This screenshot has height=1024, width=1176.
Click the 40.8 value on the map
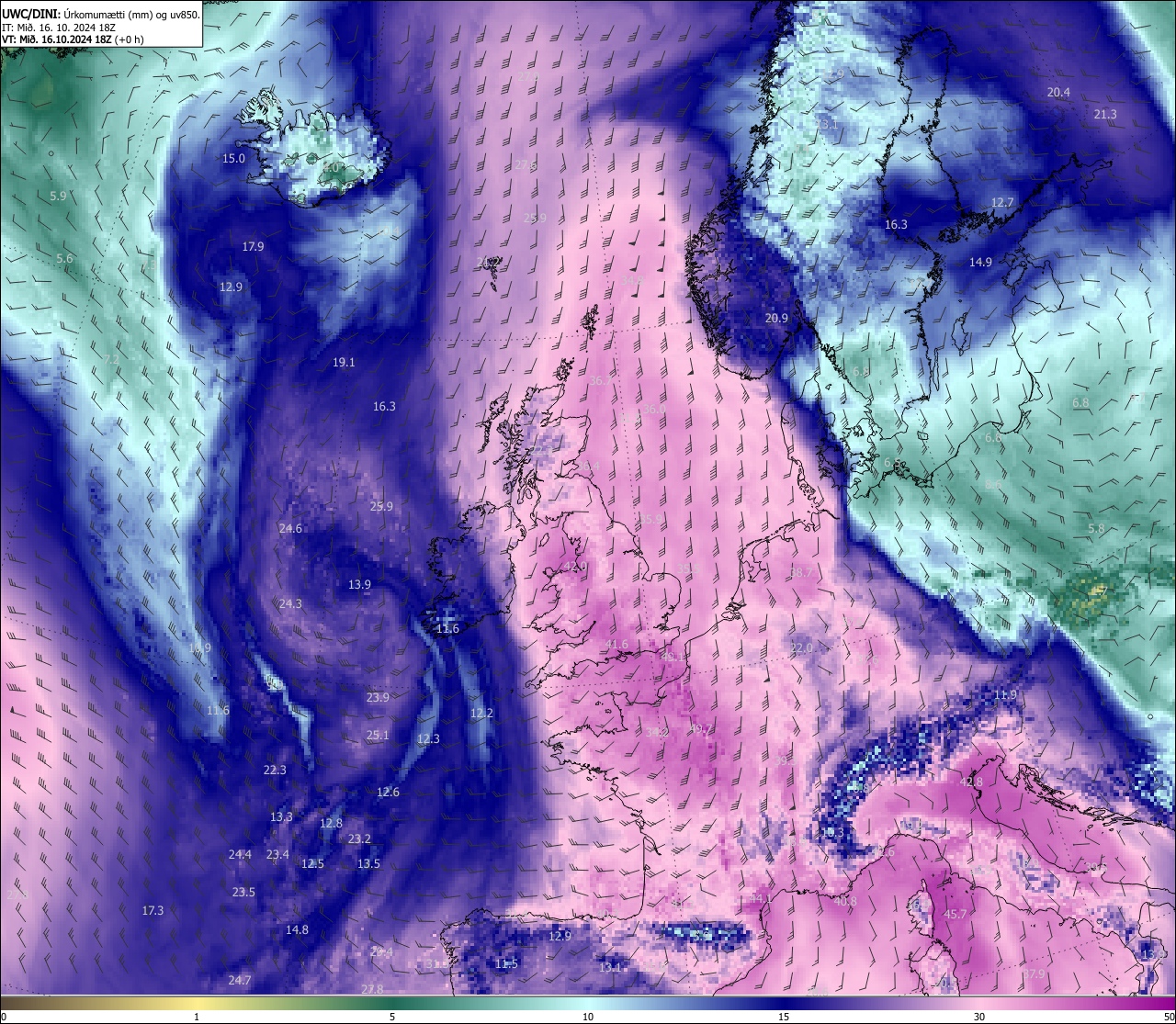(845, 901)
